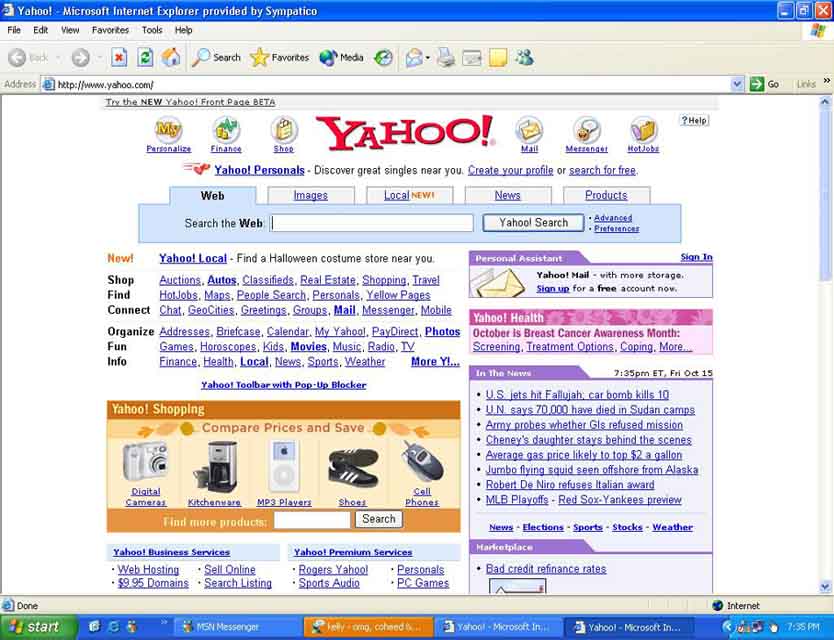Click the Digital Cameras product thumbnail

point(145,461)
